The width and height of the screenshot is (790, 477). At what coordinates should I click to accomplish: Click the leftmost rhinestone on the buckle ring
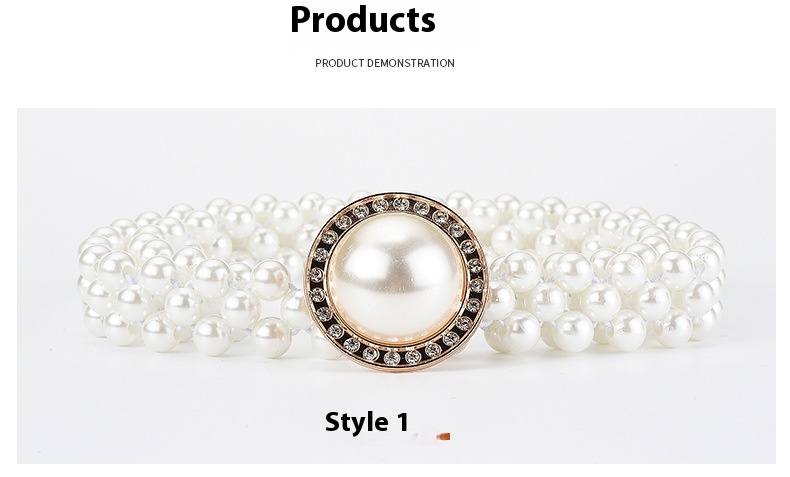click(316, 275)
